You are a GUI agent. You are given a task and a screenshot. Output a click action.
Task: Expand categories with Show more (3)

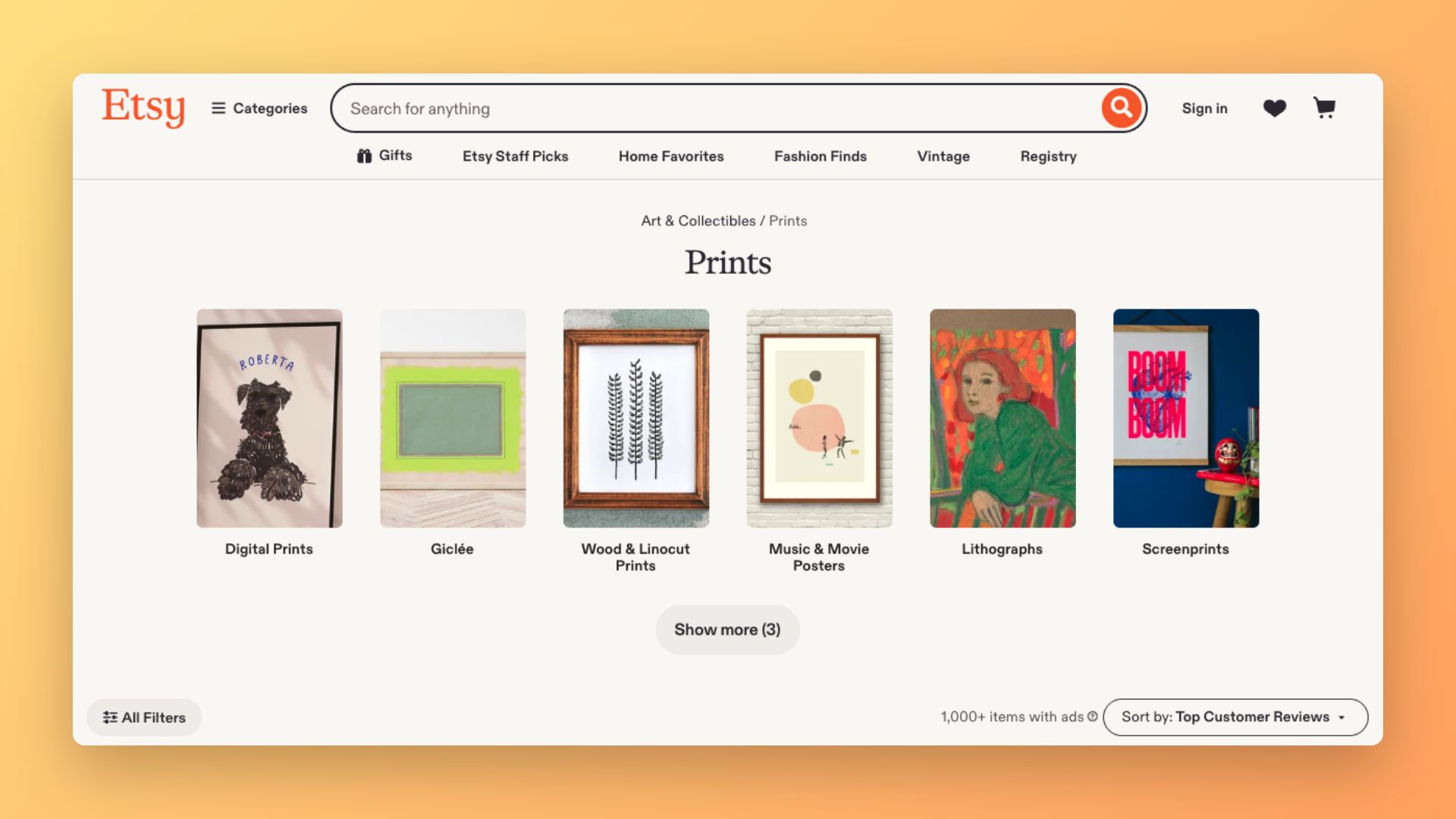click(727, 629)
